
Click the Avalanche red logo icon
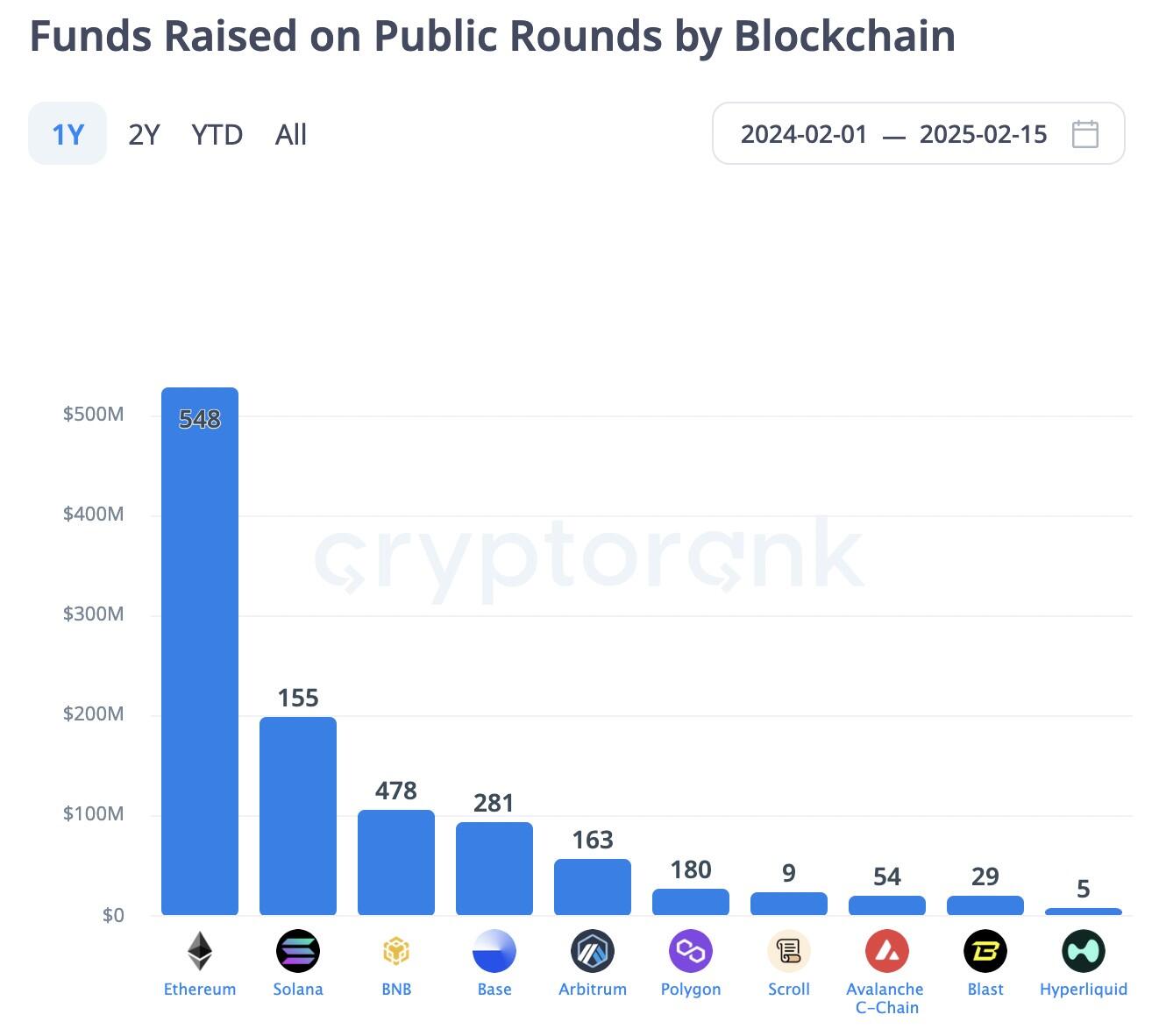pyautogui.click(x=887, y=951)
